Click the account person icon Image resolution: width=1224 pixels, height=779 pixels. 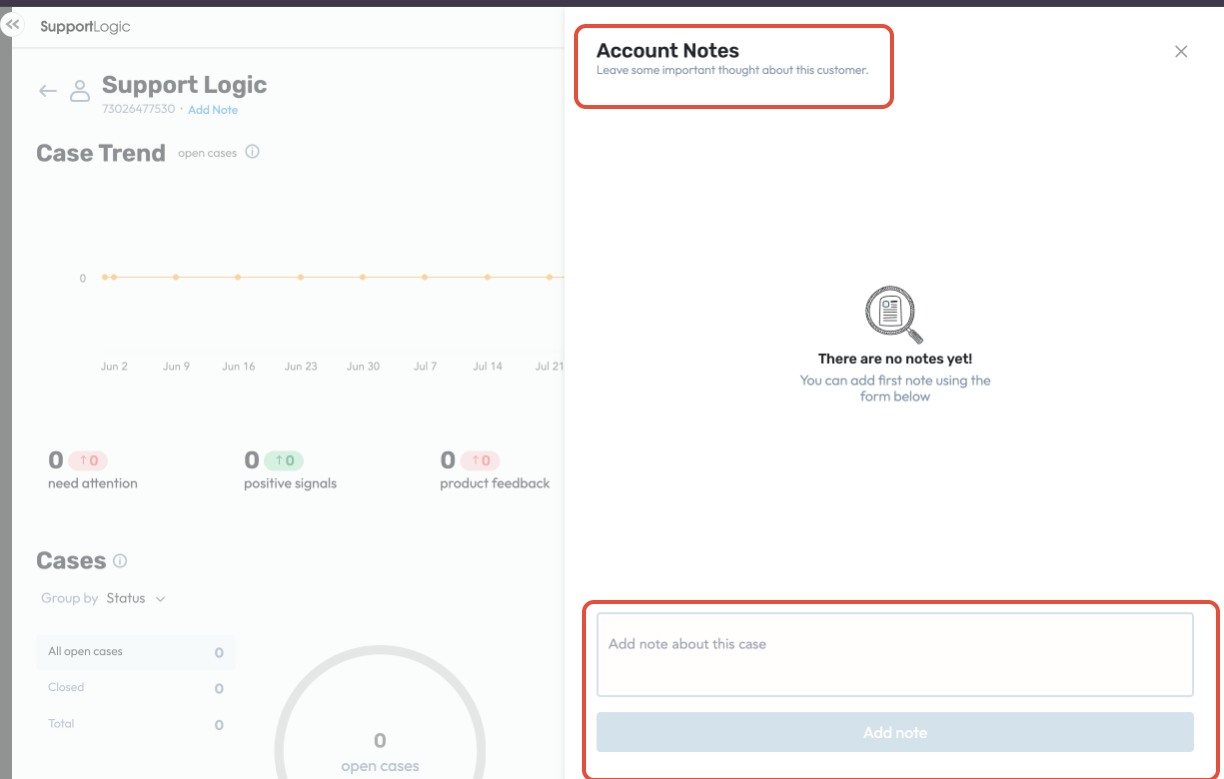pyautogui.click(x=80, y=91)
